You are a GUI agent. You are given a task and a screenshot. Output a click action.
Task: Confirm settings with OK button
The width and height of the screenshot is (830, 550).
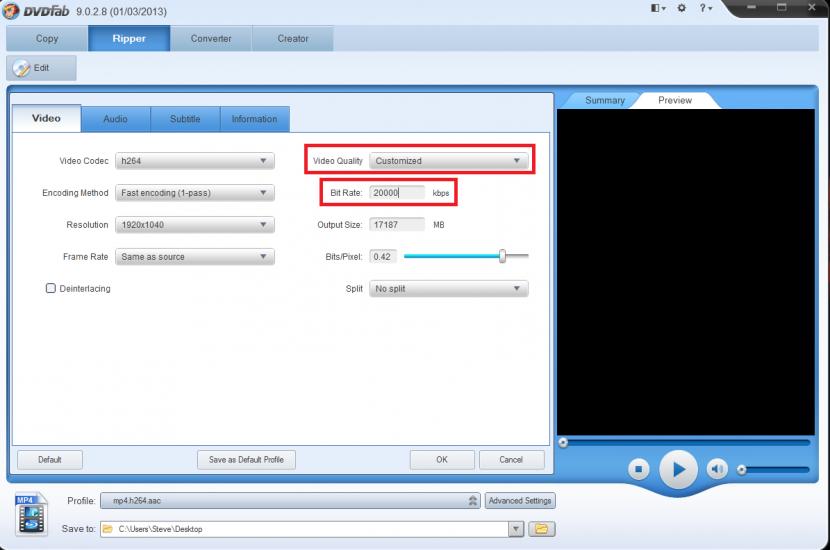tap(442, 460)
